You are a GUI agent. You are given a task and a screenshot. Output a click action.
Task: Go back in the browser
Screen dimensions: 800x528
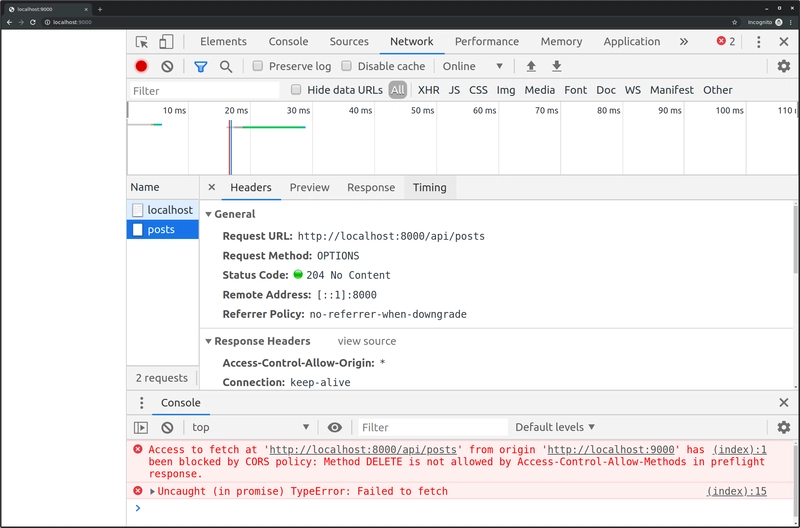9,22
